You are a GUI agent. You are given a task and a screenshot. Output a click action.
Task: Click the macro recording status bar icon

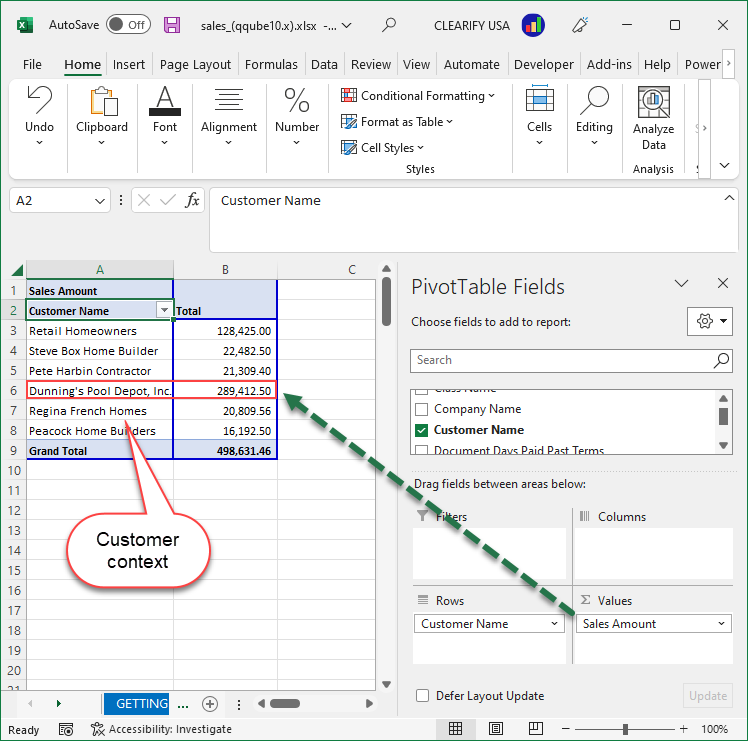click(66, 729)
